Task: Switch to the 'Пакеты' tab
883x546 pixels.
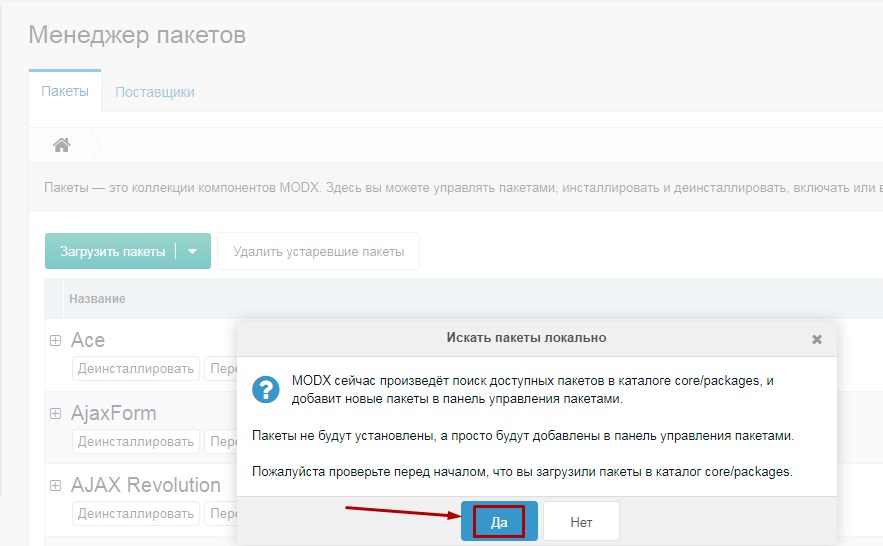Action: click(x=65, y=92)
